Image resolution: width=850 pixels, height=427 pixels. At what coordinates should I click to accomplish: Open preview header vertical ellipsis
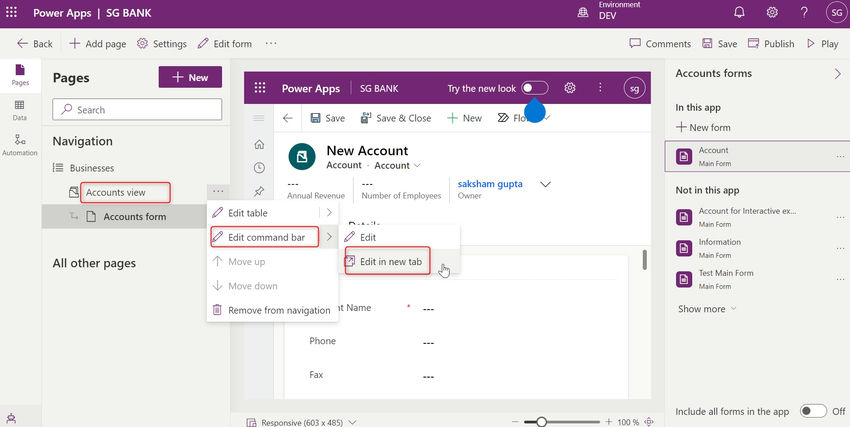pos(600,87)
